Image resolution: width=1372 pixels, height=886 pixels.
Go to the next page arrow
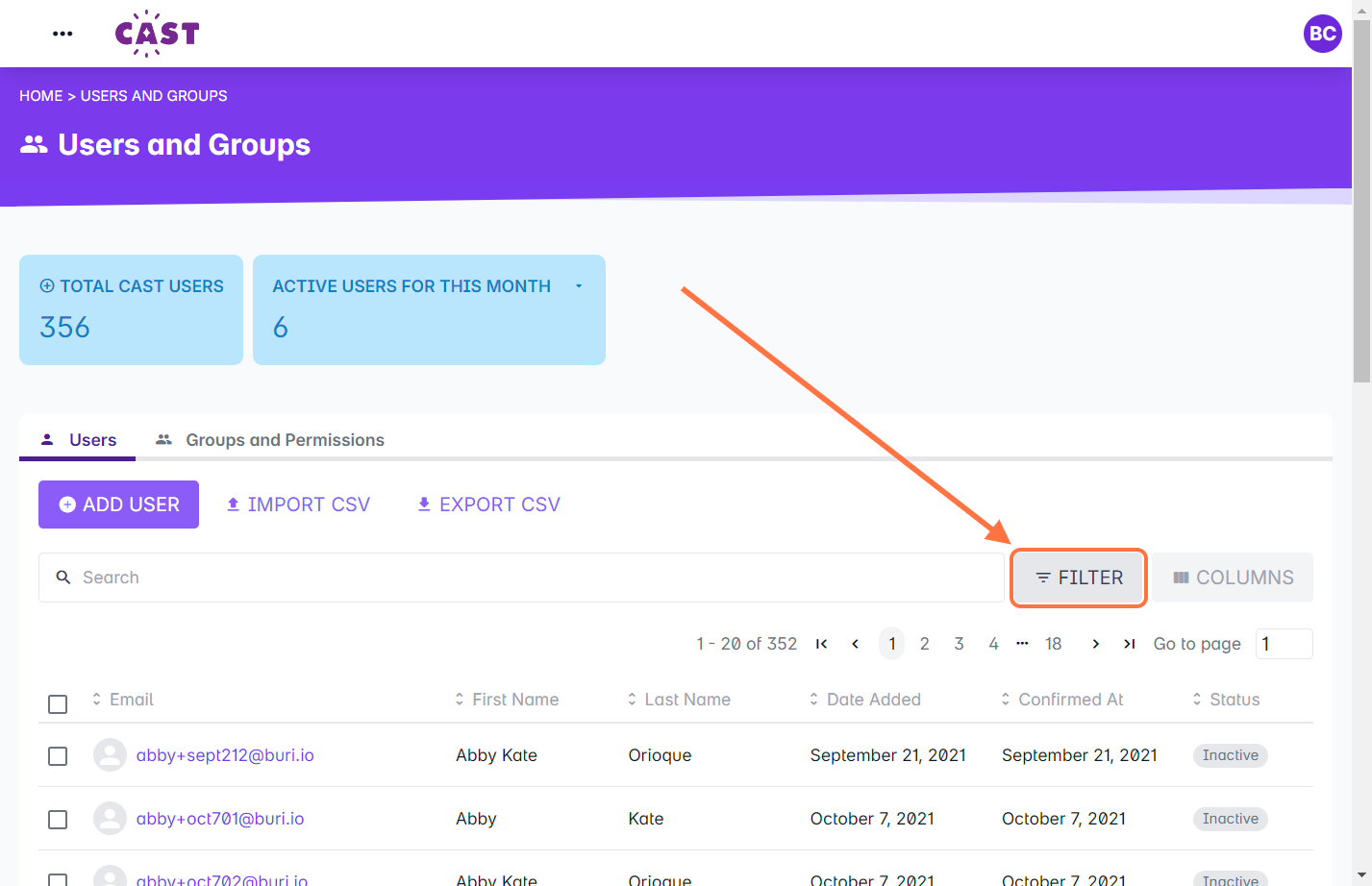1095,644
